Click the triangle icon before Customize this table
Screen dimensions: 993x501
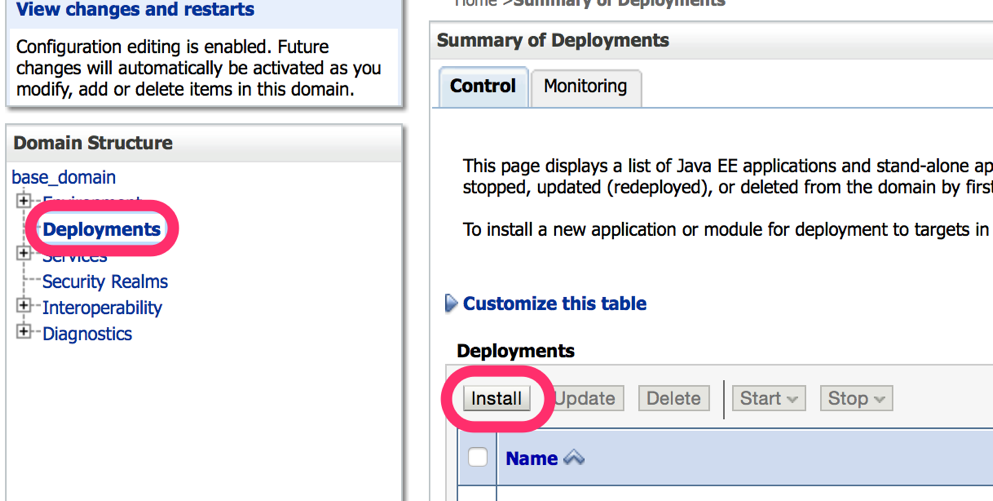point(451,304)
